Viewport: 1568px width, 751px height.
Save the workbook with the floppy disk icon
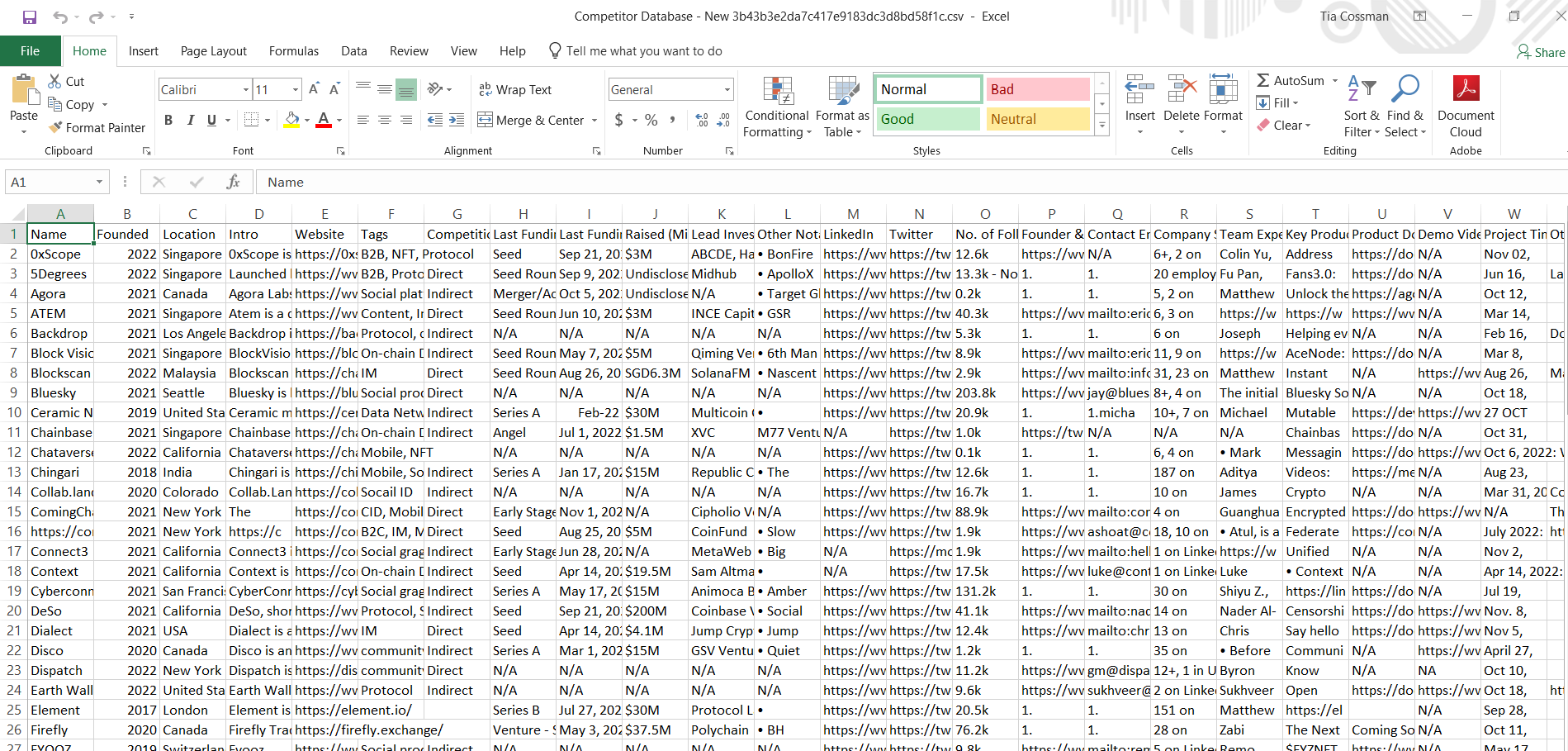coord(30,17)
